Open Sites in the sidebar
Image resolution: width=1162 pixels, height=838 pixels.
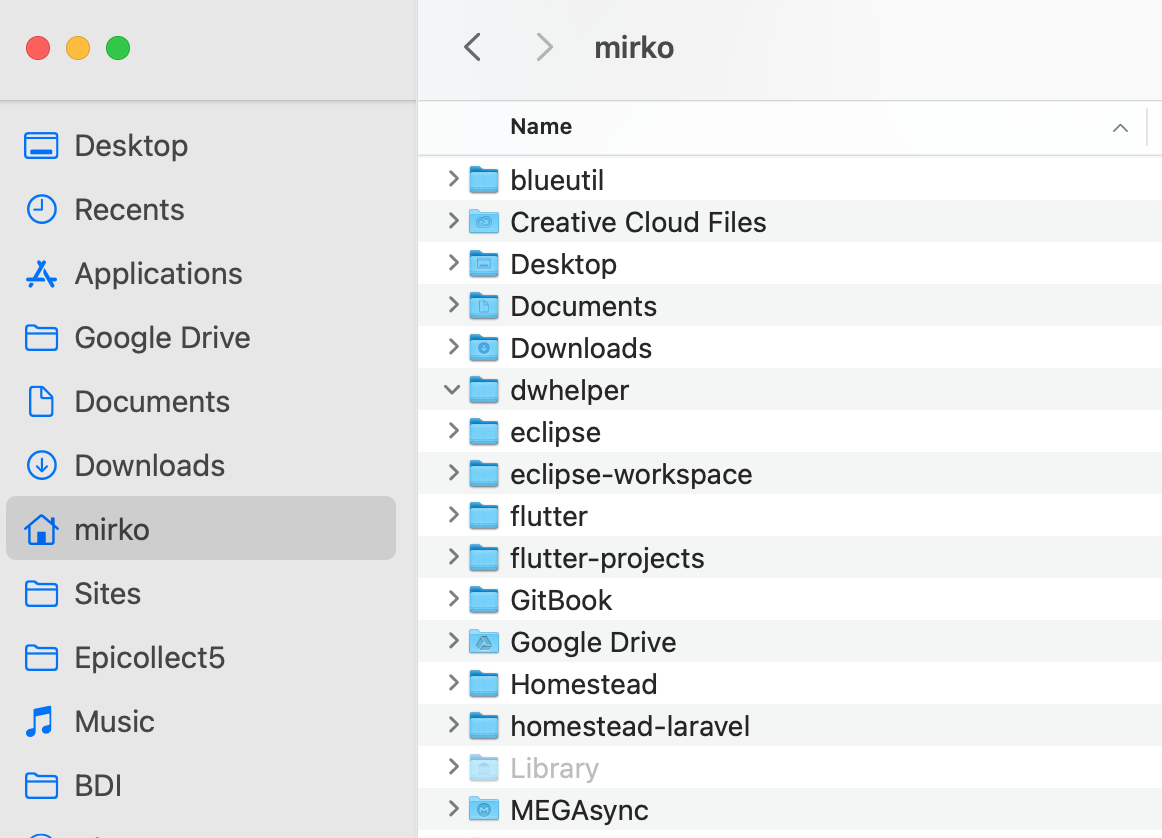click(x=107, y=594)
